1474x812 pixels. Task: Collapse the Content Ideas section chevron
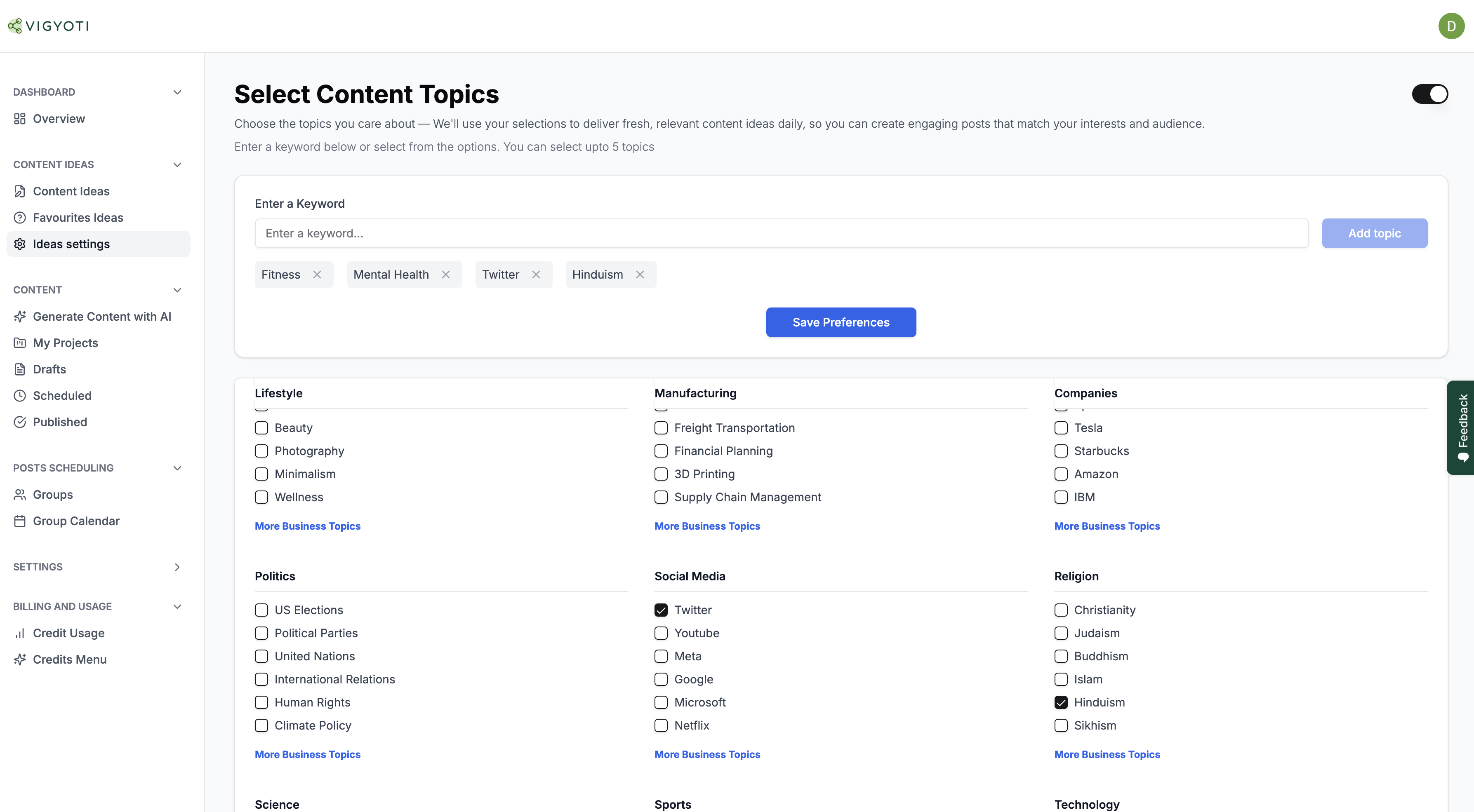coord(177,165)
